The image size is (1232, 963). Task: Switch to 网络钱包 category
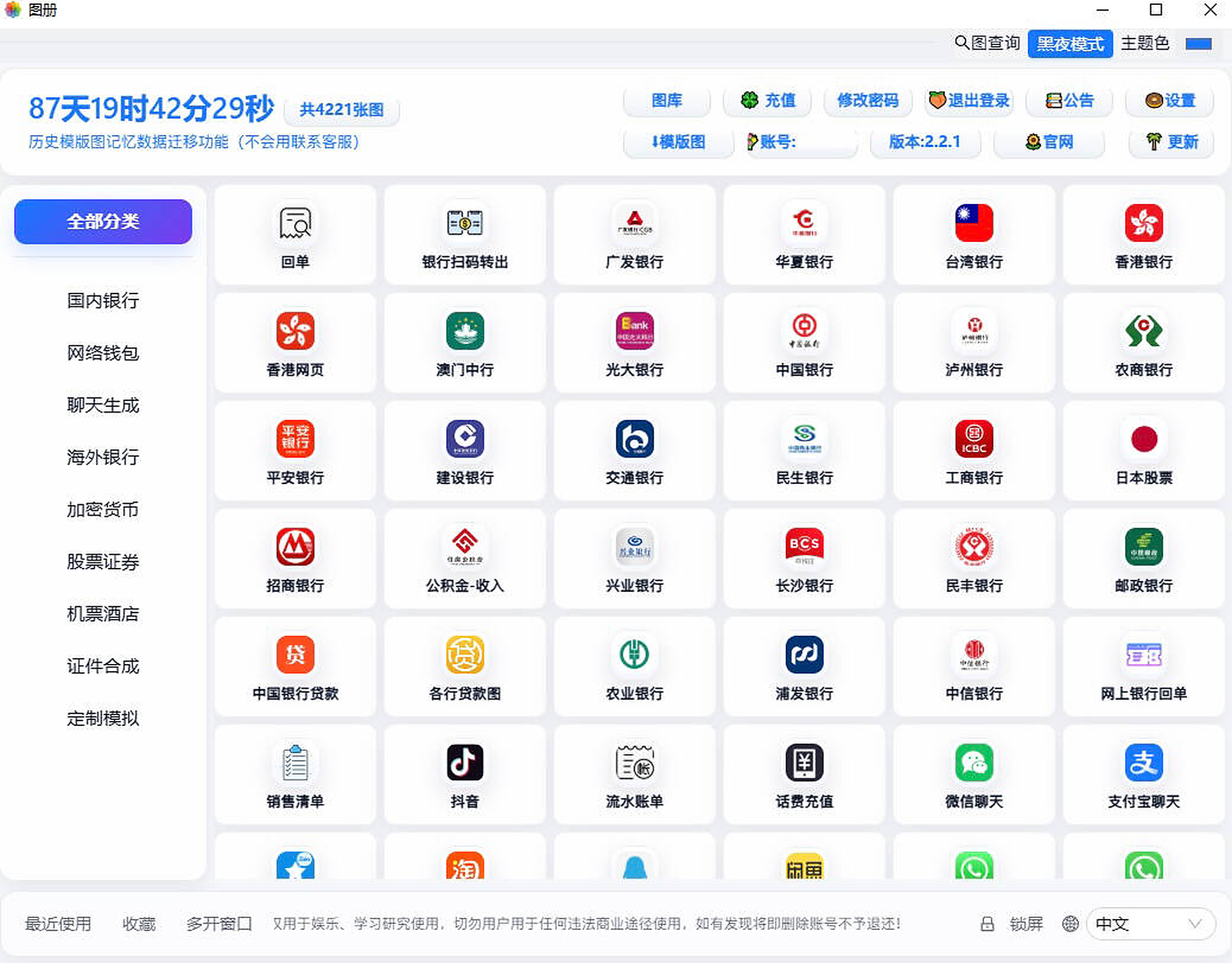pos(103,352)
